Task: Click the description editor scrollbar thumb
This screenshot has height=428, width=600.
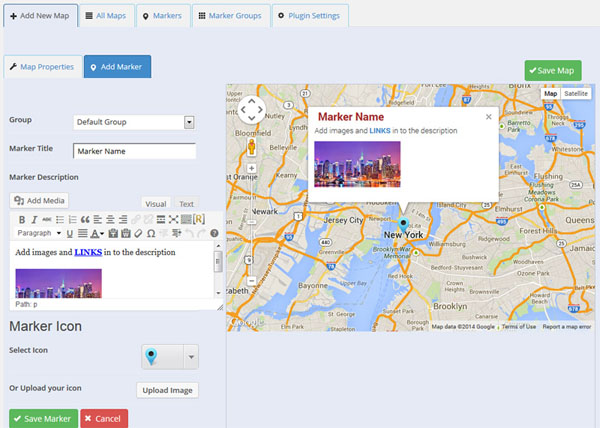Action: [x=218, y=262]
